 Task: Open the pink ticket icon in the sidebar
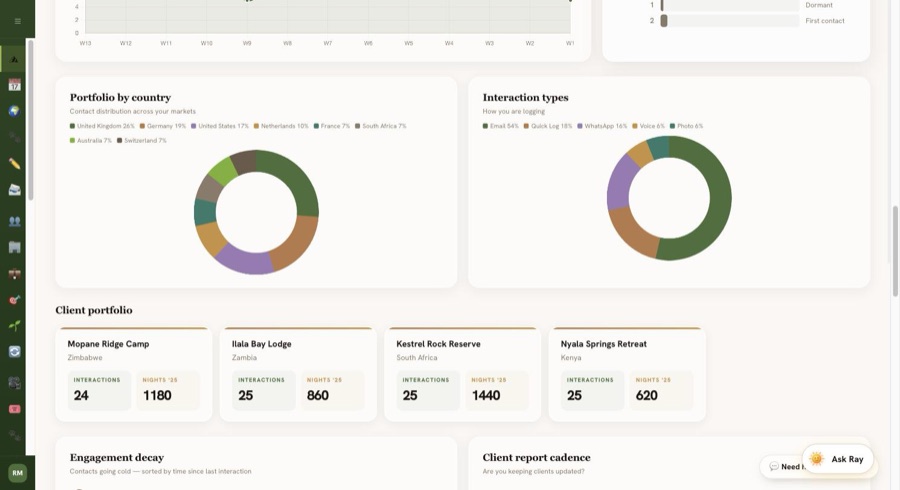click(x=14, y=409)
